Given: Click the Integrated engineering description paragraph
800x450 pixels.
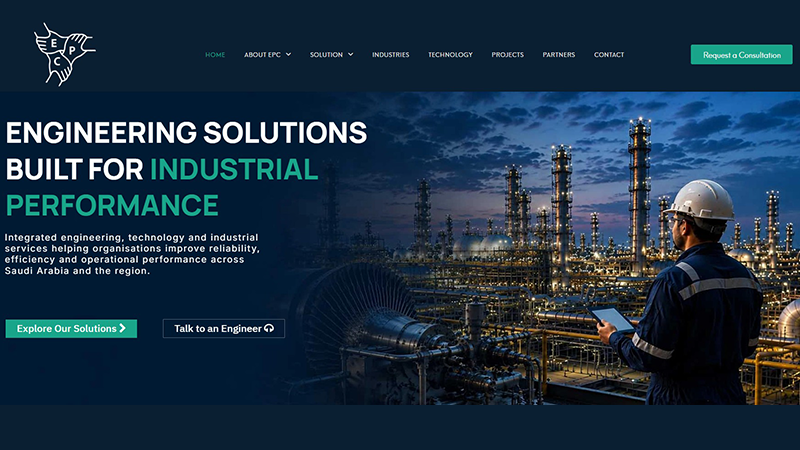Looking at the screenshot, I should click(132, 254).
